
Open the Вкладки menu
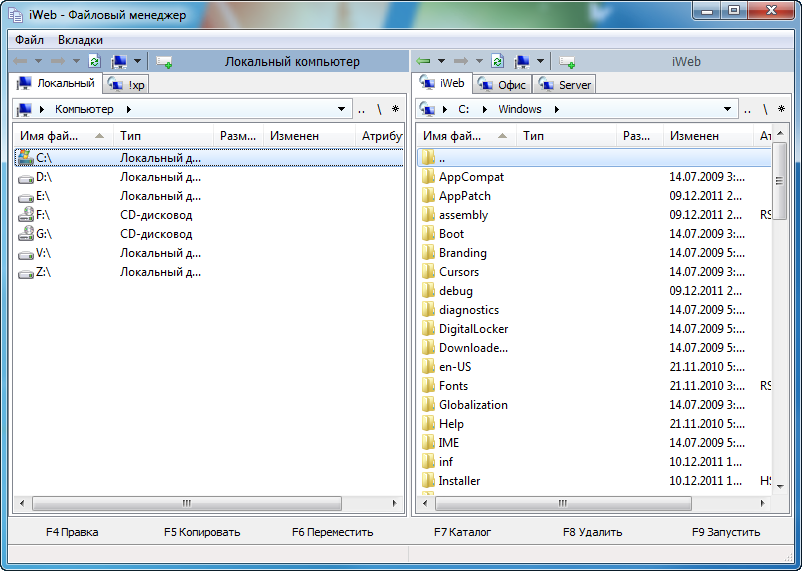tap(80, 40)
